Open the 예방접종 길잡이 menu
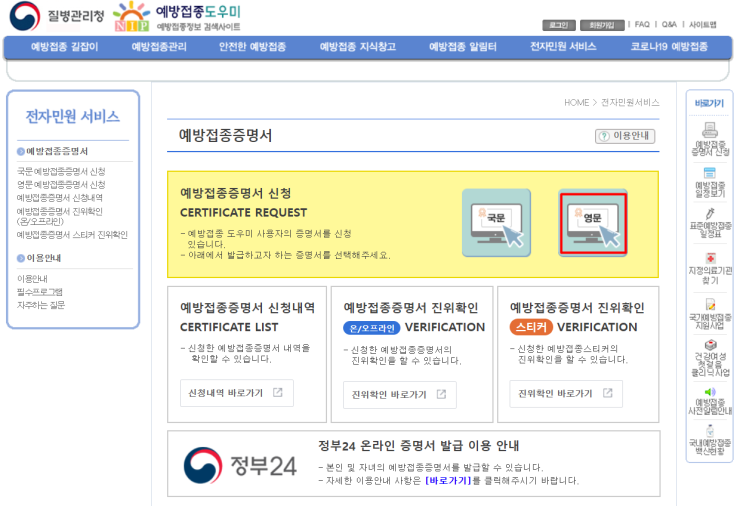 (x=64, y=46)
